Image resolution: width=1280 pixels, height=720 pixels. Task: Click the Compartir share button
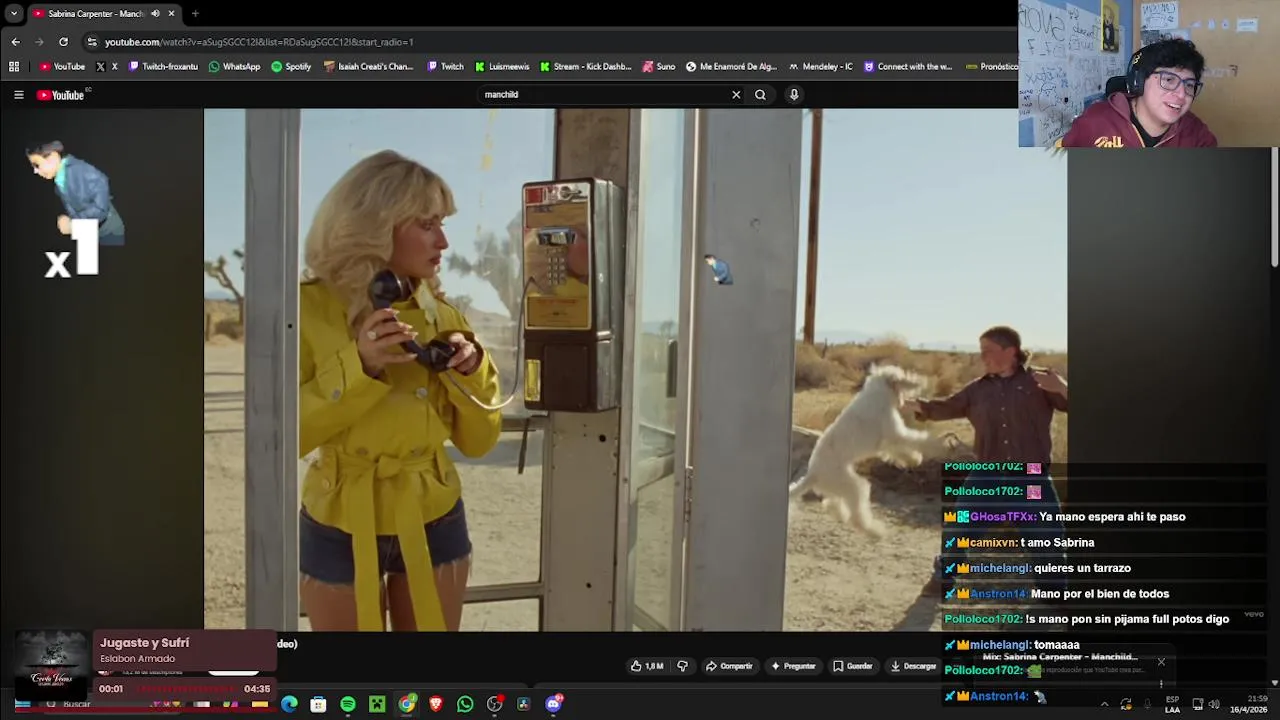[x=729, y=666]
